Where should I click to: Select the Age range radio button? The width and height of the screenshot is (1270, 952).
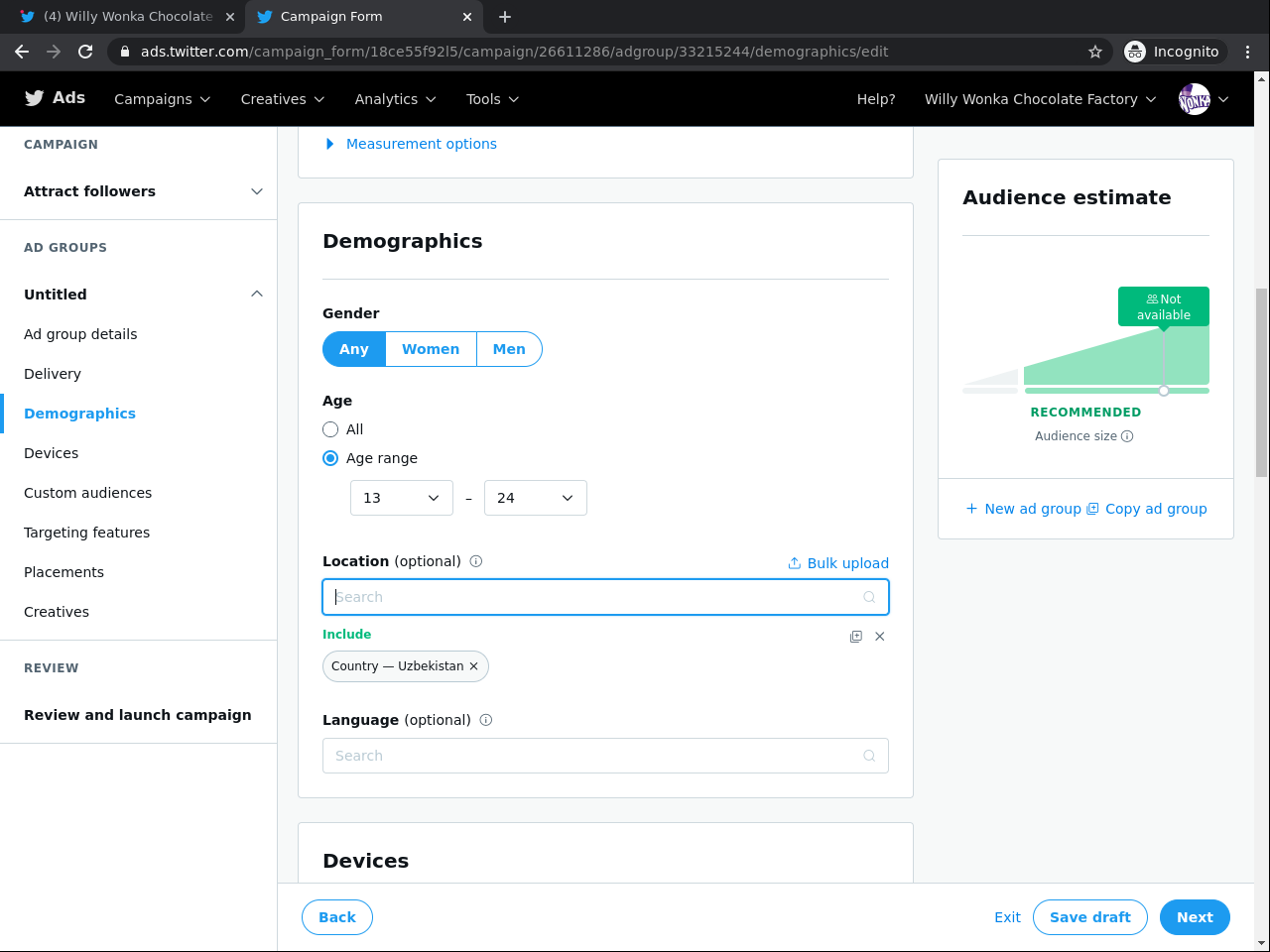click(x=330, y=458)
